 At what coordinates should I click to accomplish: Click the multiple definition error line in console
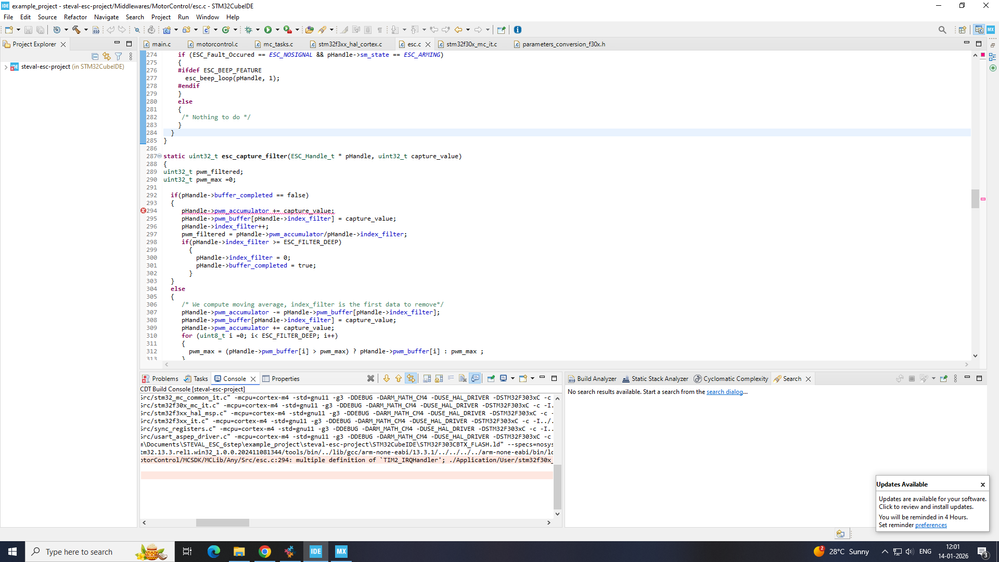[347, 459]
